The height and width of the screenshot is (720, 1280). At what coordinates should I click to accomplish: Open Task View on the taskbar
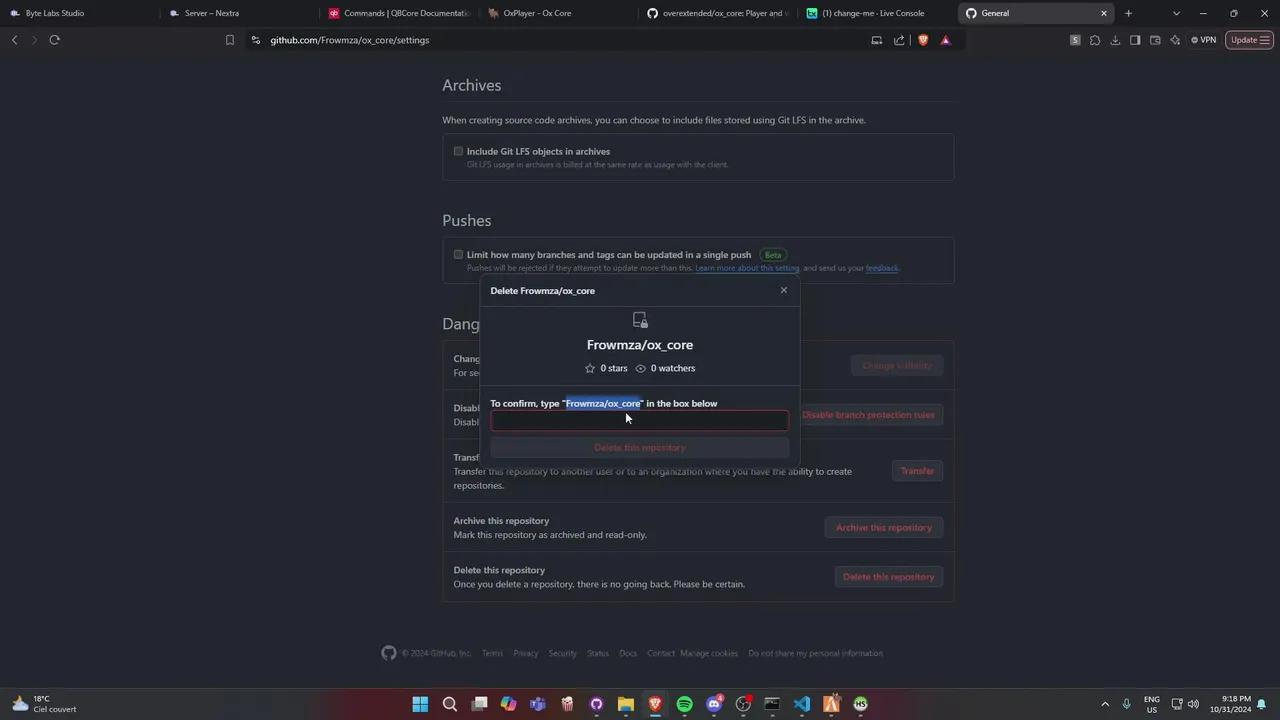pos(479,704)
